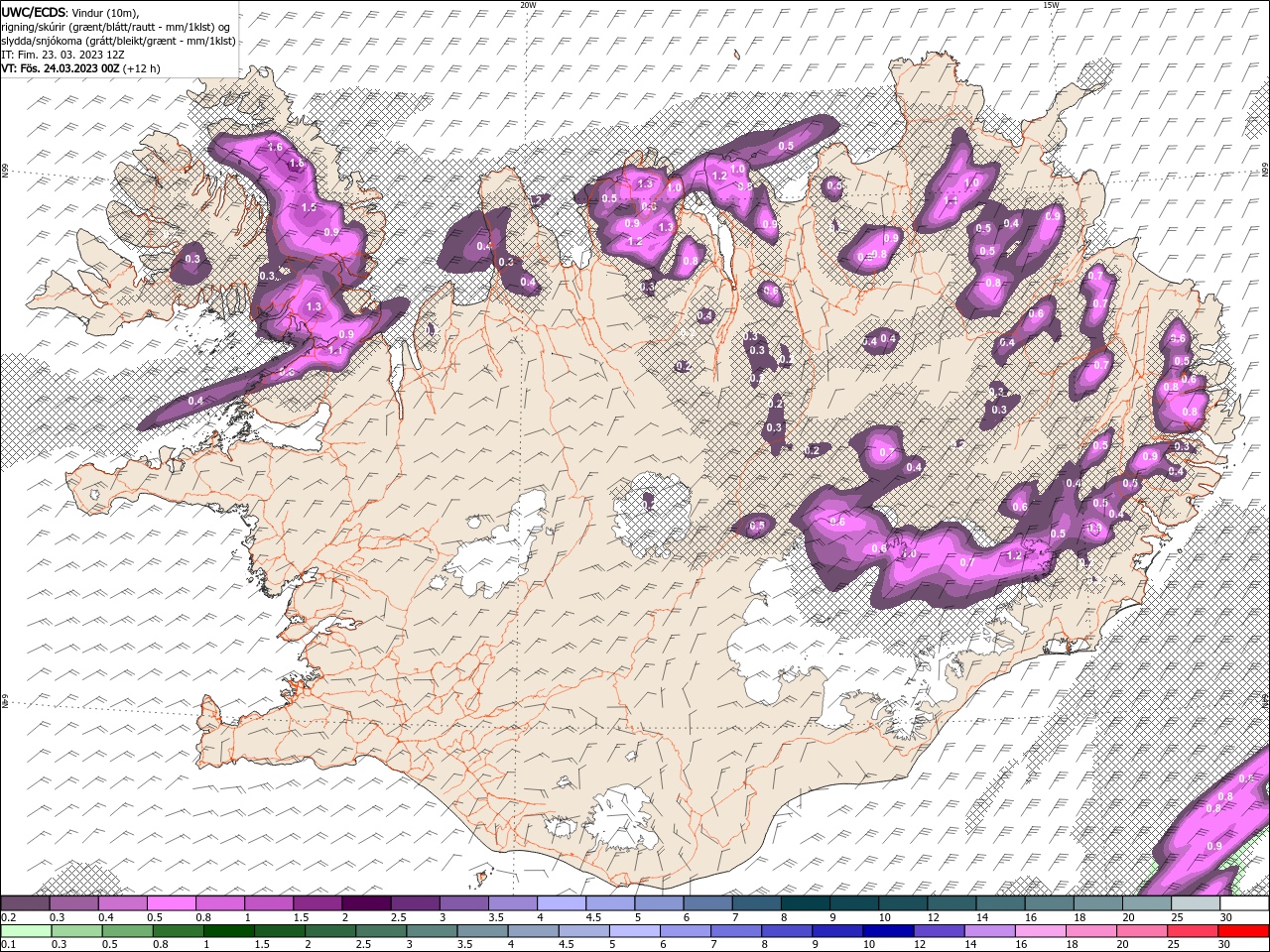The height and width of the screenshot is (952, 1270).
Task: Click the 20W longitude label
Action: (528, 5)
